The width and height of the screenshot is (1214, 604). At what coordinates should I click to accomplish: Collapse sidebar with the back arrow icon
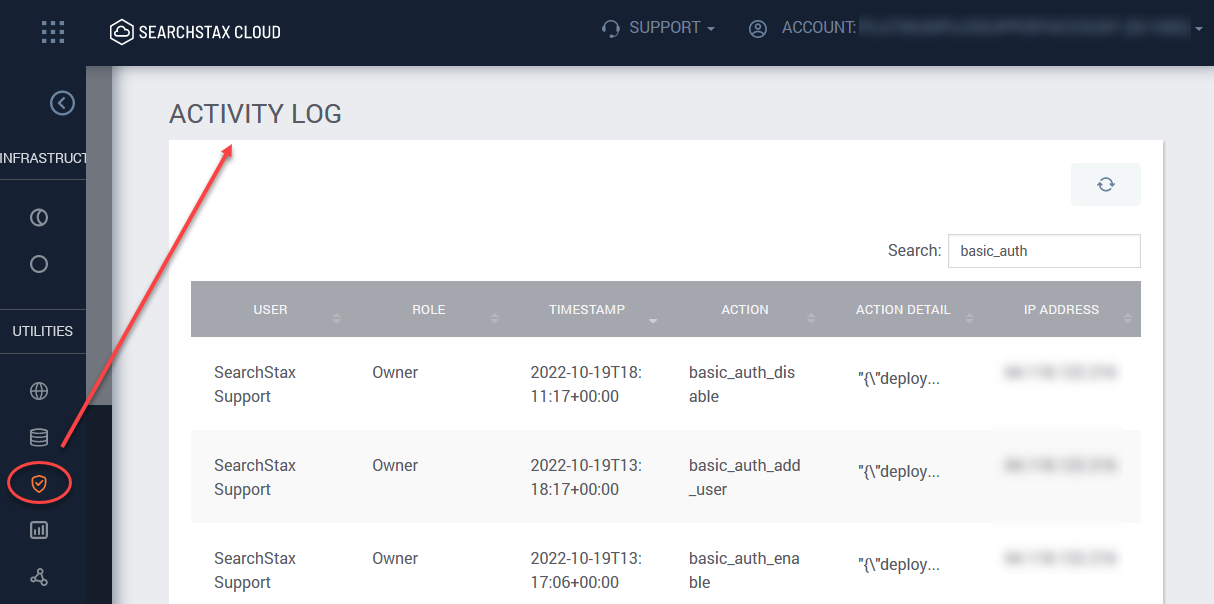(62, 103)
